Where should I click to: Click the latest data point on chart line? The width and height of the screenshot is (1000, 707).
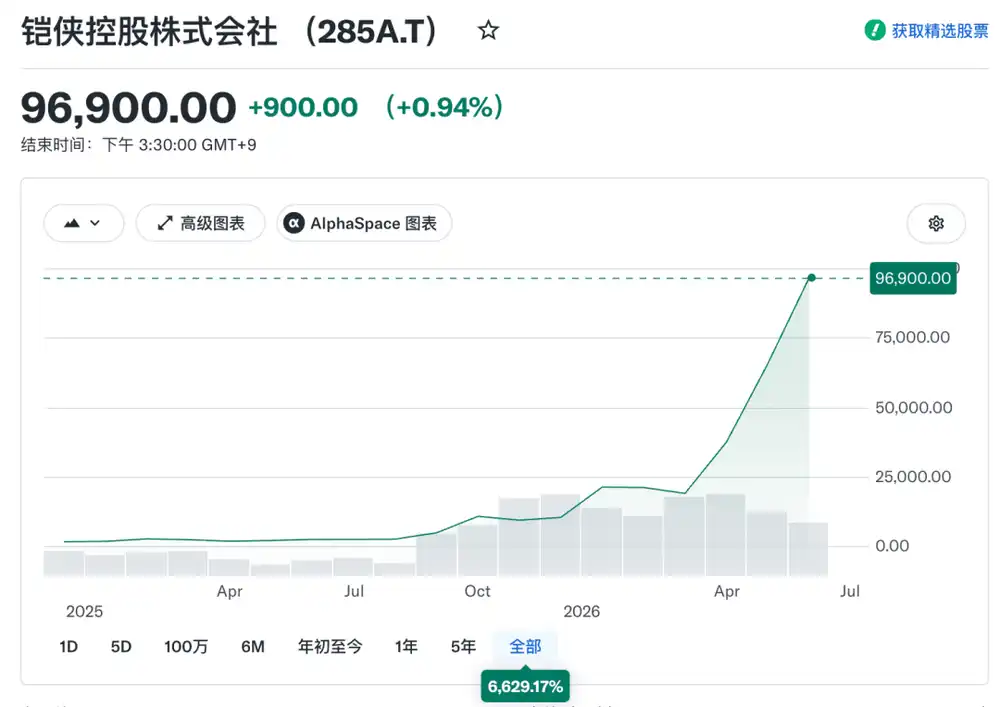(811, 277)
